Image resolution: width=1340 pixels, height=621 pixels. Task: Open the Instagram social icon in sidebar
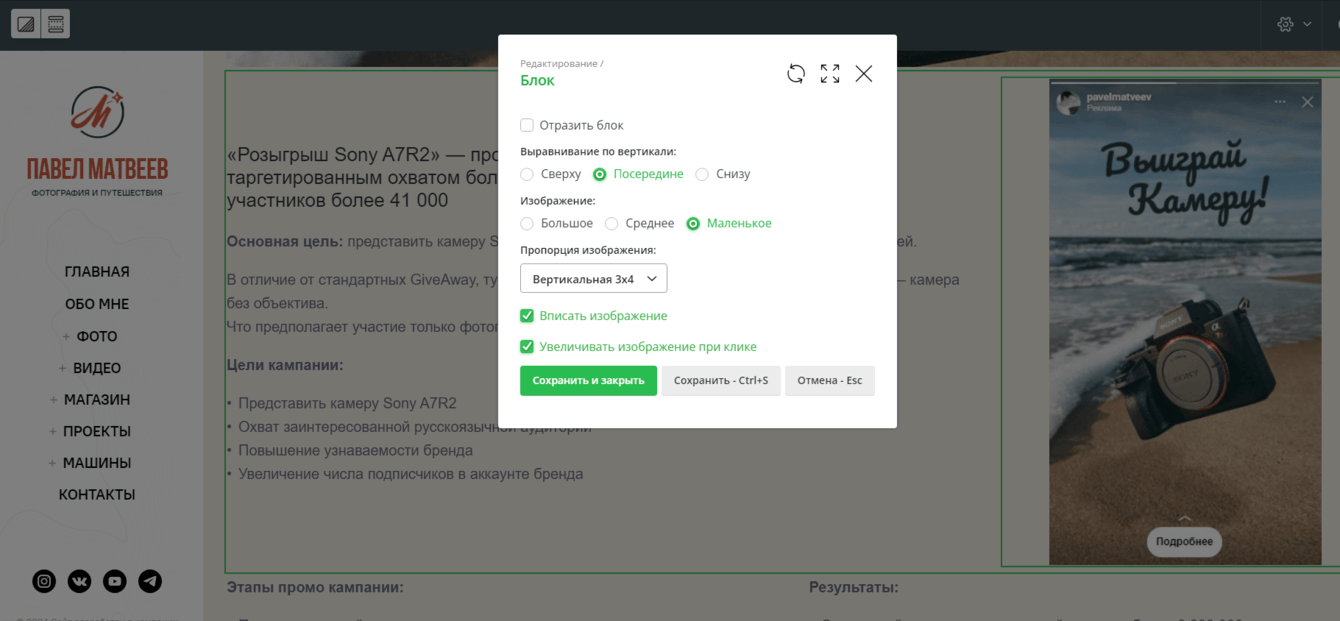(45, 581)
